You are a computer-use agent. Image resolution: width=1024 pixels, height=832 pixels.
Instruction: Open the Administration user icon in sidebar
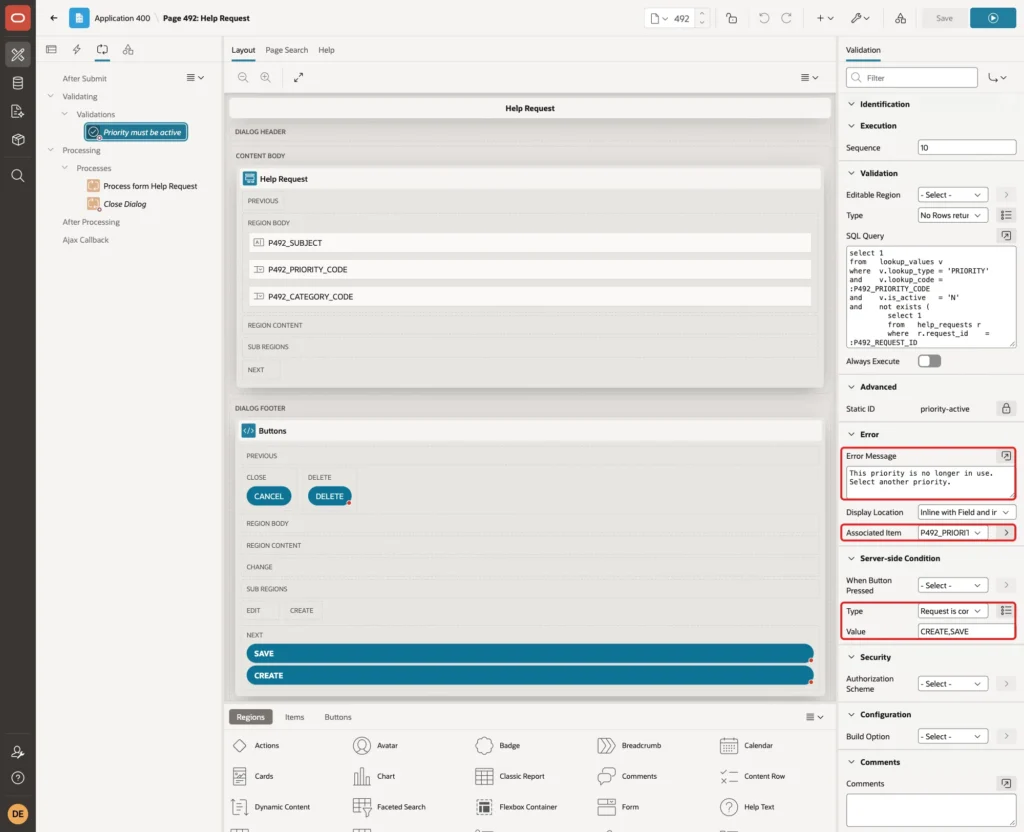coord(18,752)
